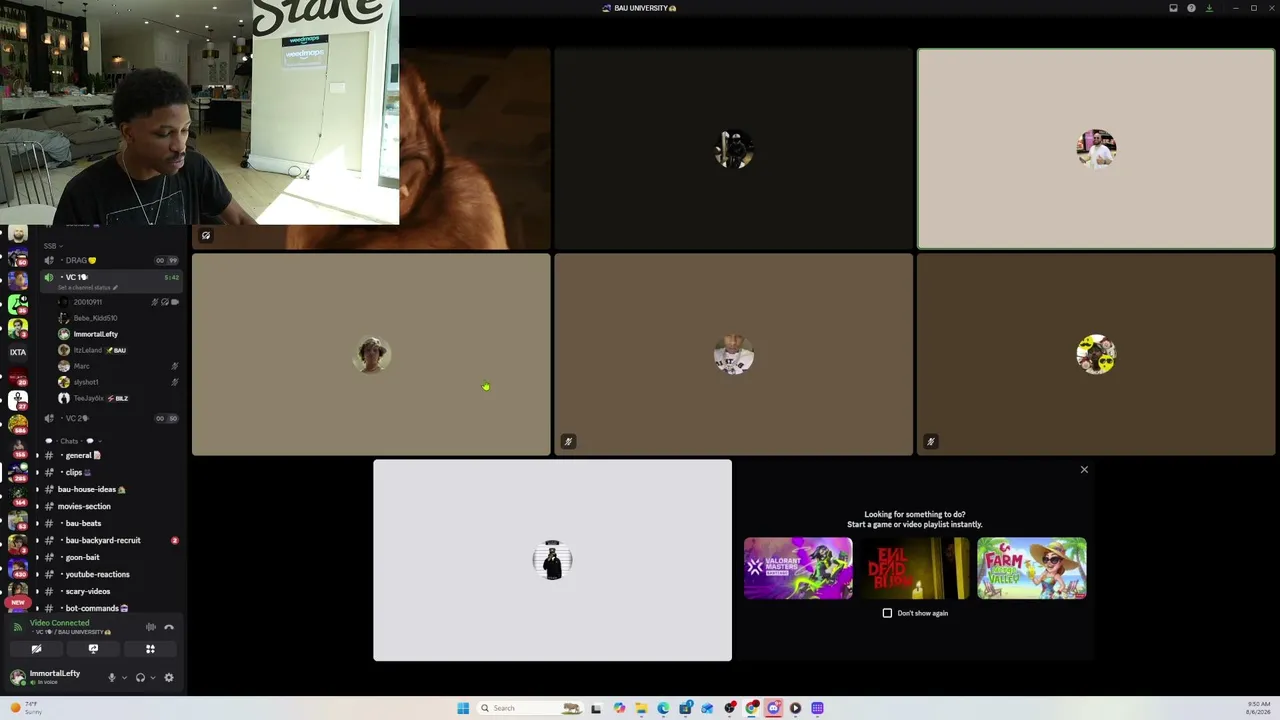1280x720 pixels.
Task: Open File Explorer from taskbar
Action: tap(641, 708)
